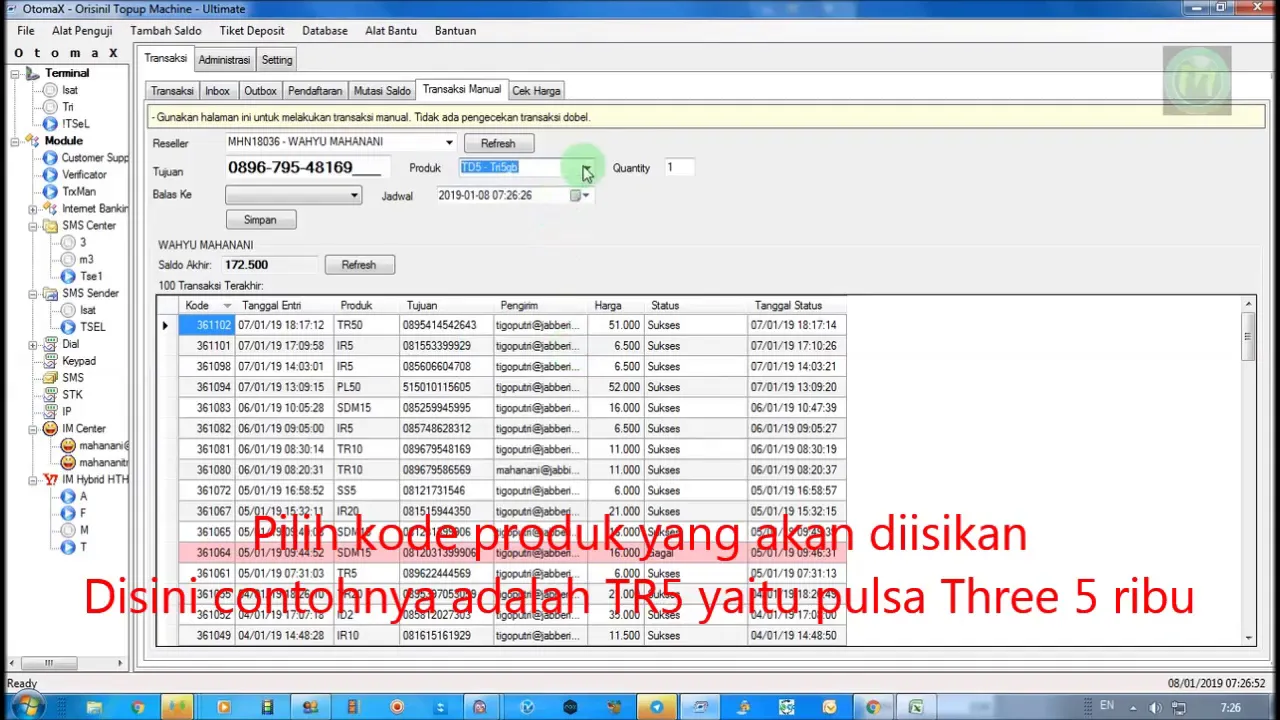Open the Database menu
The height and width of the screenshot is (720, 1280).
325,31
